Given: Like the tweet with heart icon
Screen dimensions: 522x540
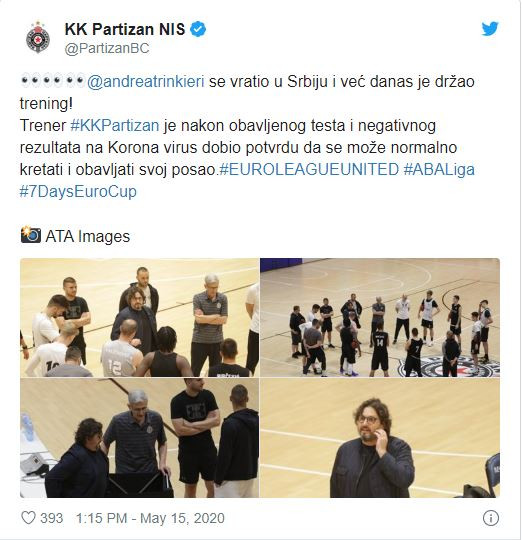Looking at the screenshot, I should (x=28, y=518).
